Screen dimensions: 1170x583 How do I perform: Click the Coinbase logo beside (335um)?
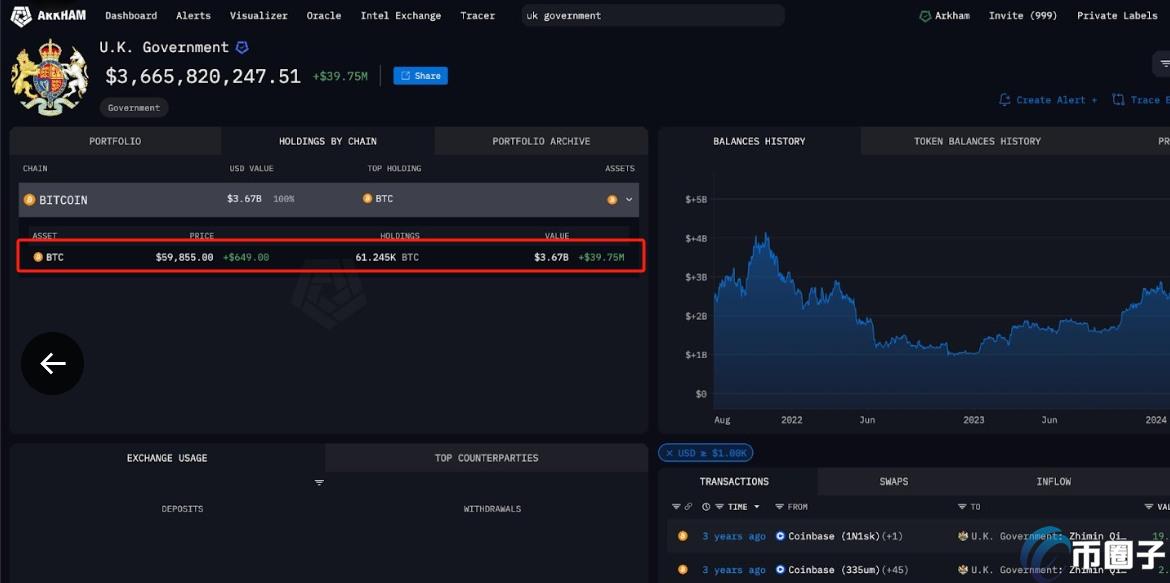(x=780, y=570)
